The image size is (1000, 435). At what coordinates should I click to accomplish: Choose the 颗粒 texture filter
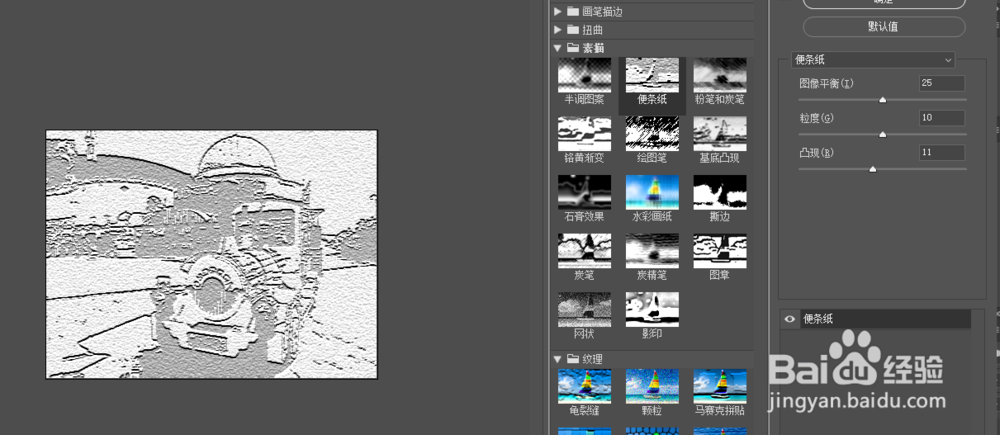[652, 387]
